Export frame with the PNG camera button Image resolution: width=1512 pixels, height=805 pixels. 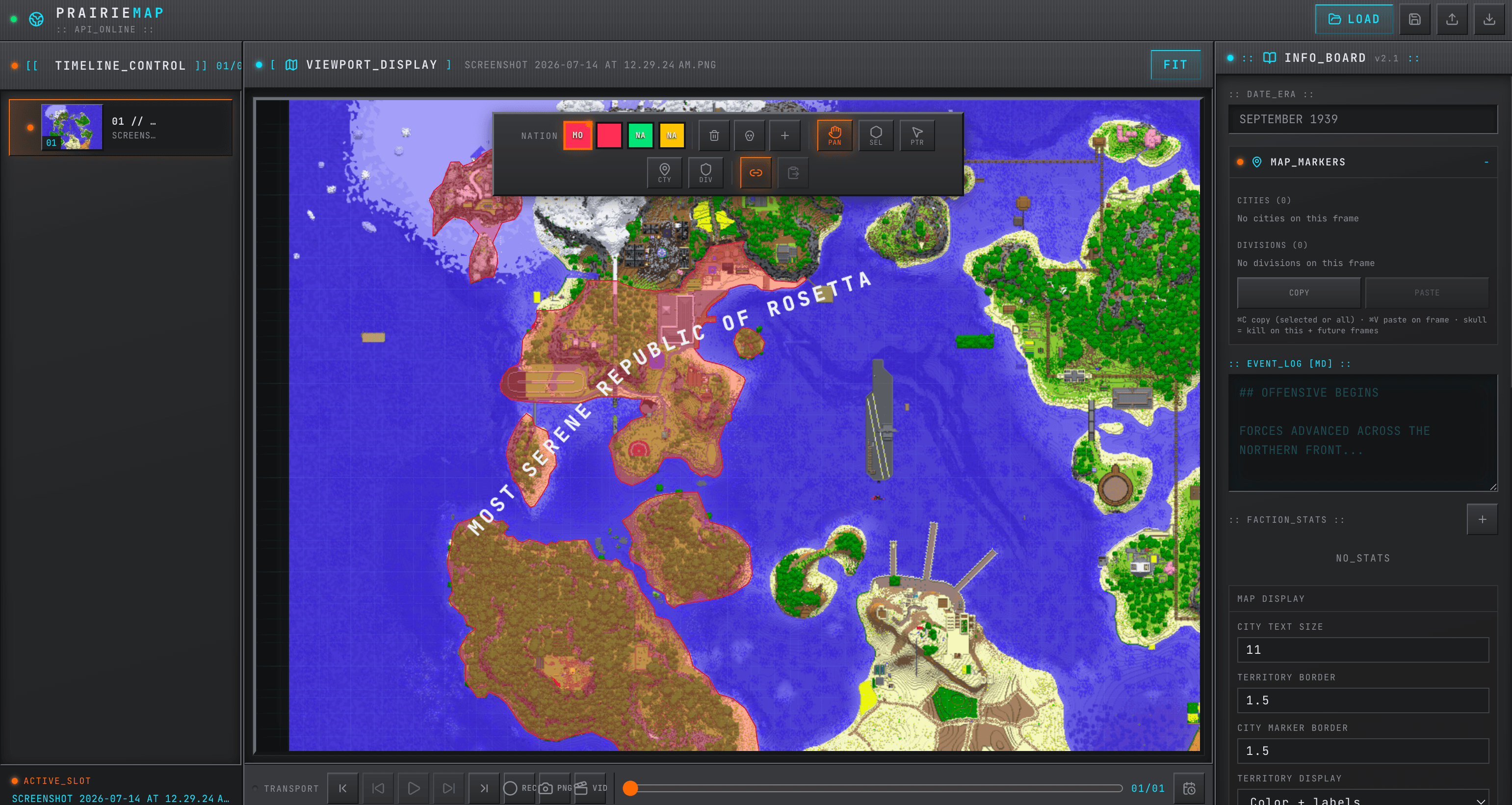coord(555,788)
